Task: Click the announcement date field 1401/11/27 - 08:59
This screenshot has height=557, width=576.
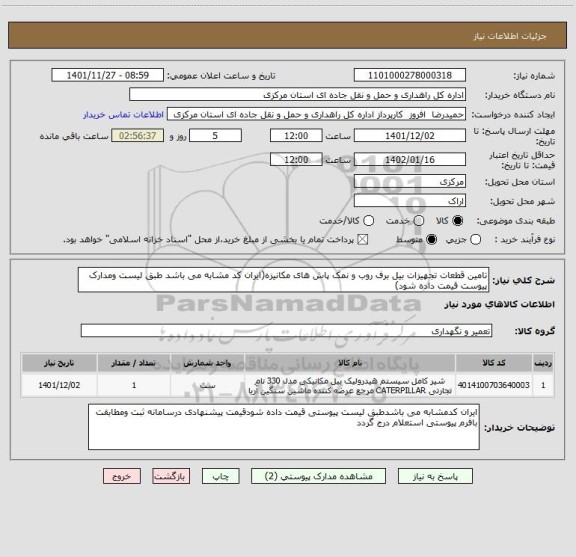Action: point(108,75)
